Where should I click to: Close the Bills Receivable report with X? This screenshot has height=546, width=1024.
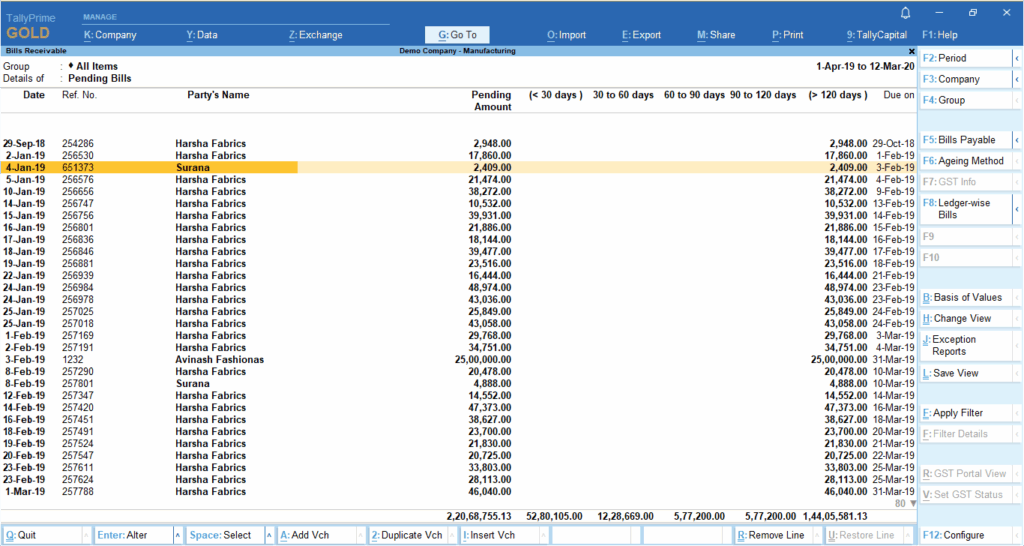pos(912,51)
